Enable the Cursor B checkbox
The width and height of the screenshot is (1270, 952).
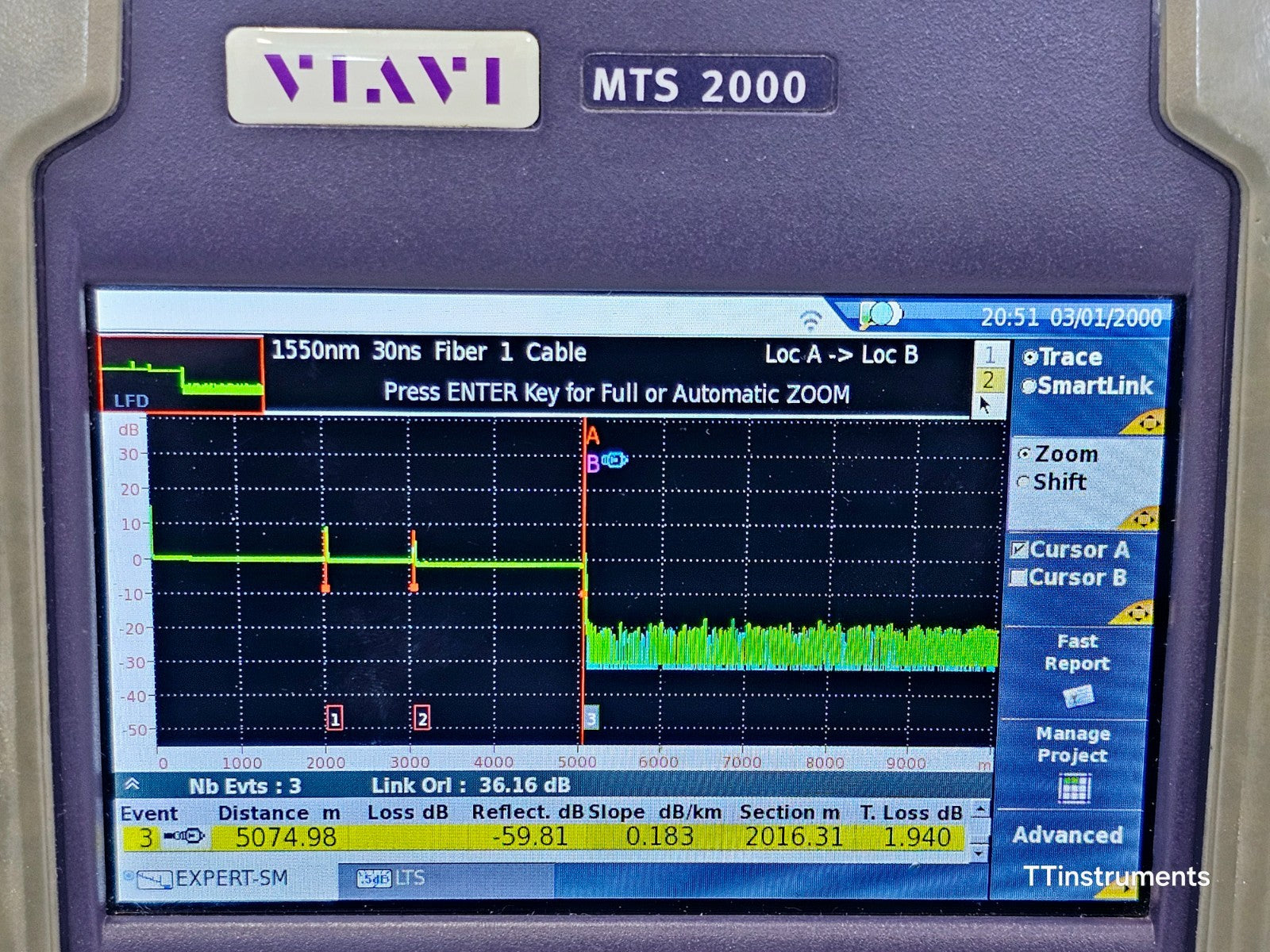tap(1020, 577)
